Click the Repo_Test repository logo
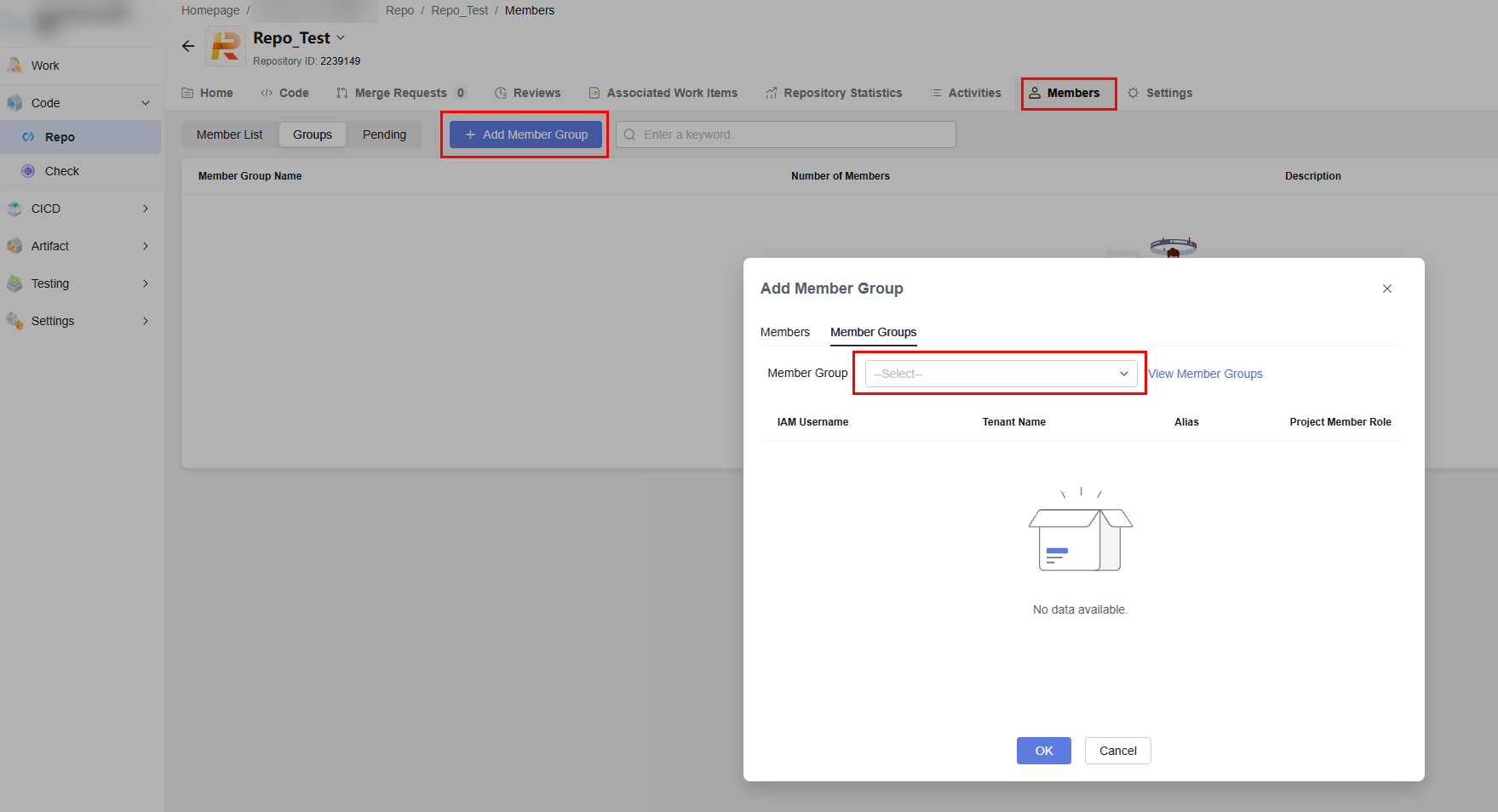Image resolution: width=1498 pixels, height=812 pixels. [226, 46]
